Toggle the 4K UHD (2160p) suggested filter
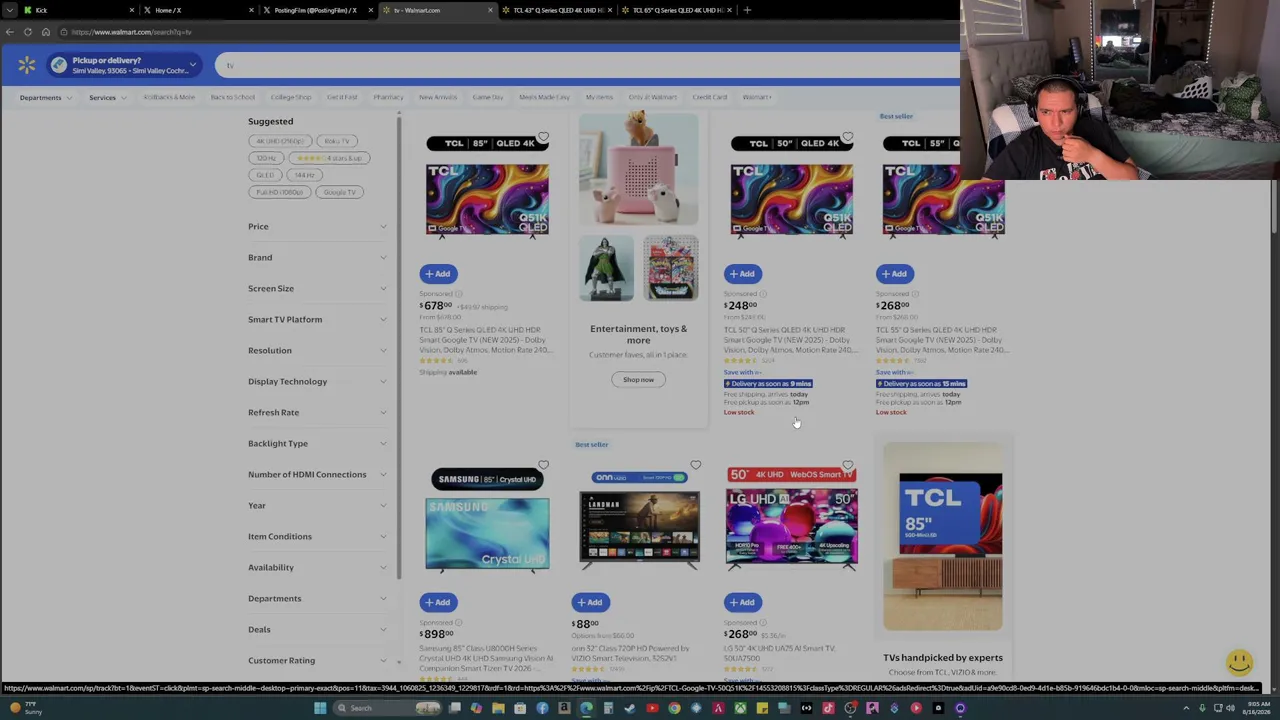Image resolution: width=1280 pixels, height=720 pixels. [278, 141]
